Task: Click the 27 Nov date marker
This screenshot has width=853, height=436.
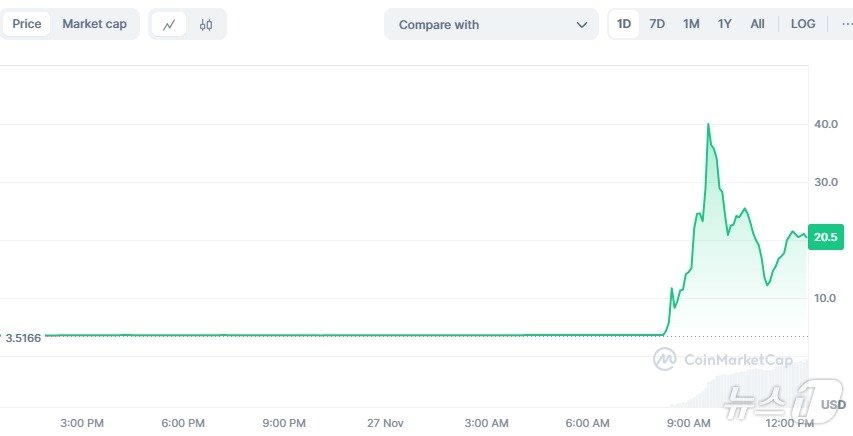Action: (x=384, y=423)
